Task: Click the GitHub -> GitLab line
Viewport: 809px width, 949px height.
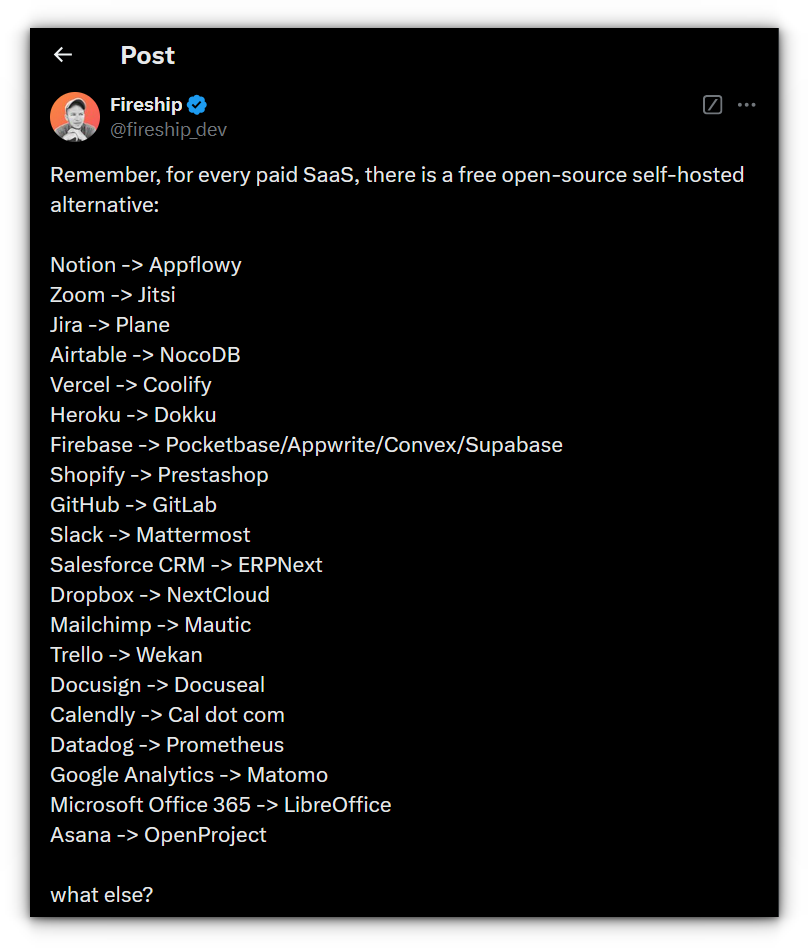Action: click(134, 505)
